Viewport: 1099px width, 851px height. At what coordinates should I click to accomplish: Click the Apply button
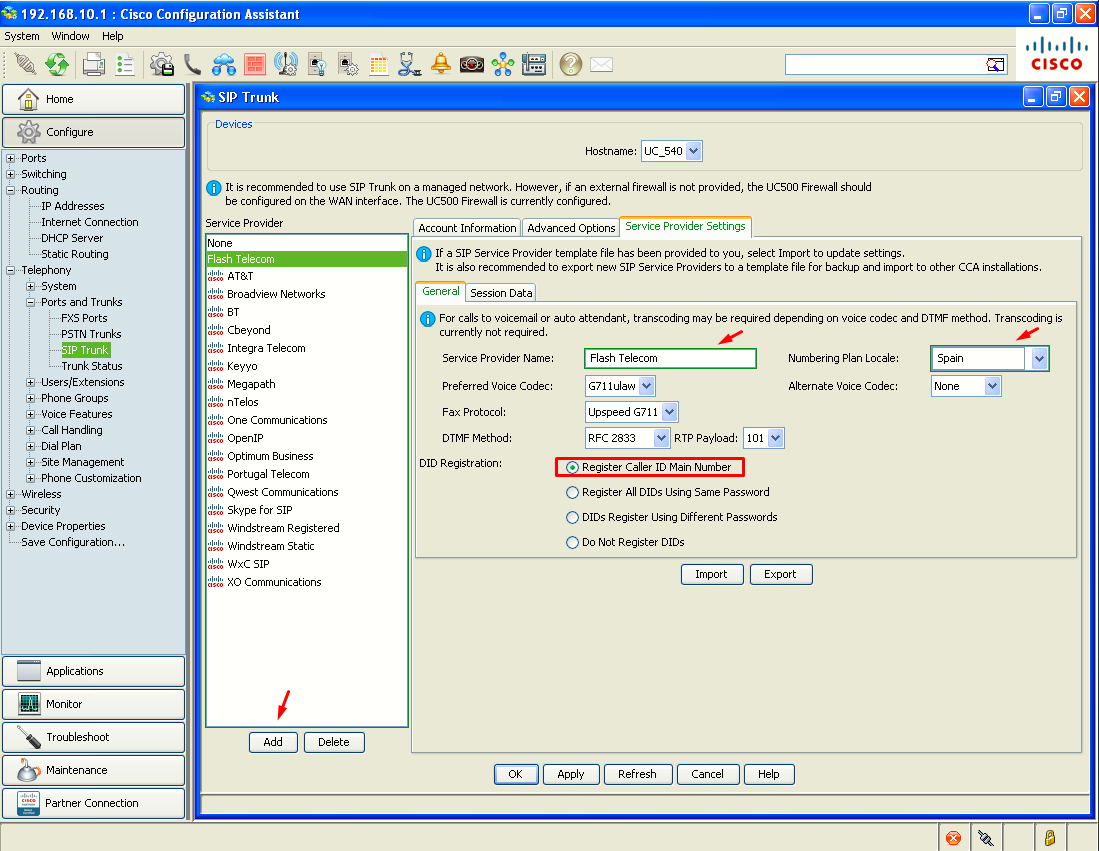571,774
